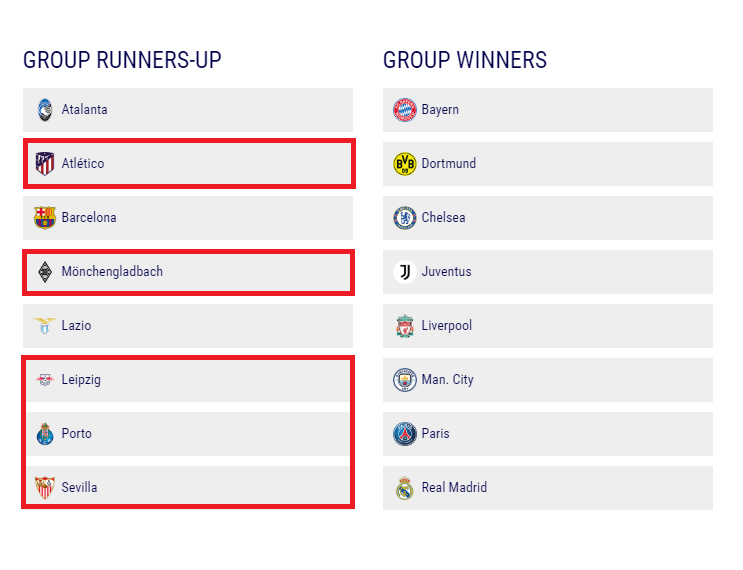Open the Chelsea team name link
The image size is (743, 570).
443,217
